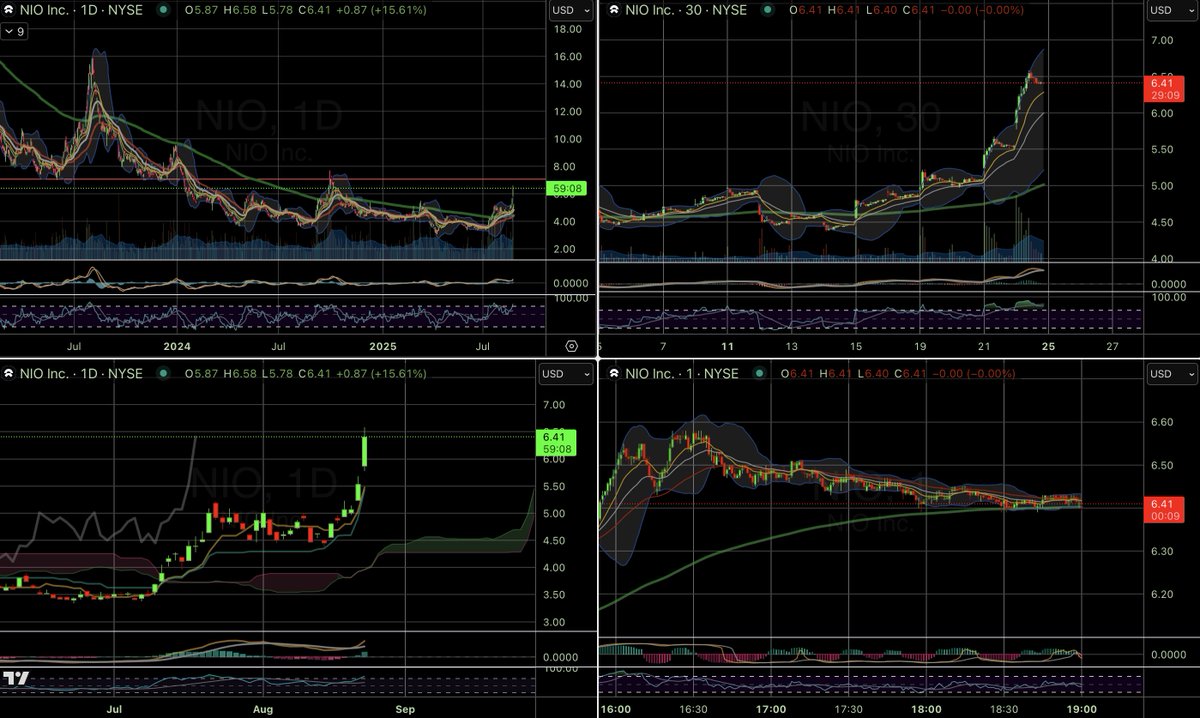Click the red 6.41 / 00:09 price label
Viewport: 1200px width, 718px height.
pyautogui.click(x=1162, y=509)
